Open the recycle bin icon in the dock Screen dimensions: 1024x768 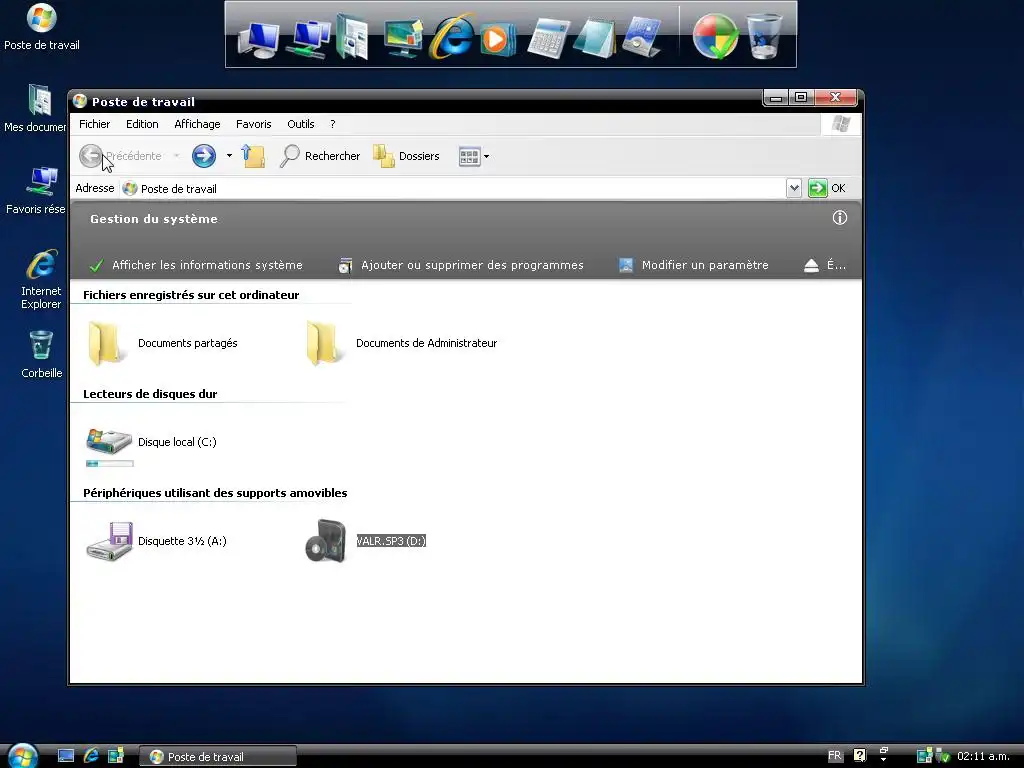765,37
